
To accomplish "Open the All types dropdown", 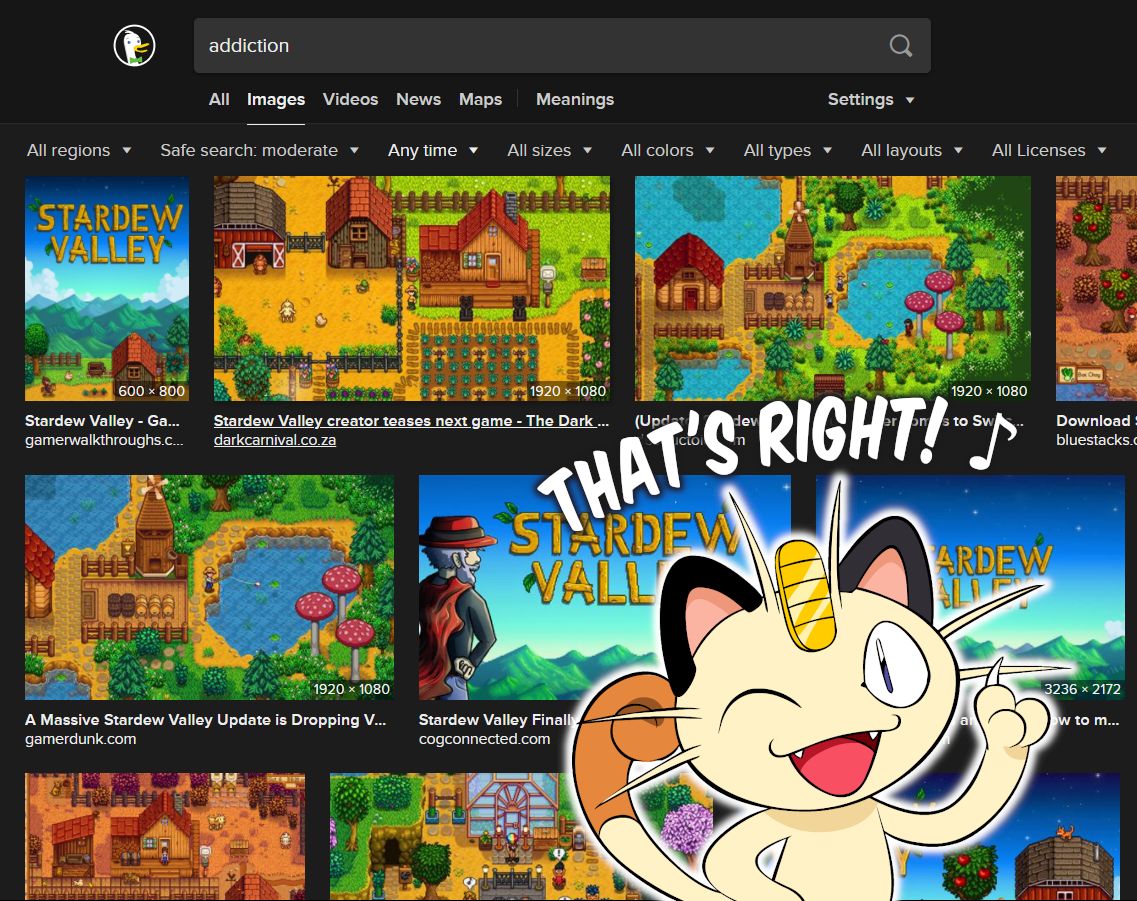I will pyautogui.click(x=787, y=150).
